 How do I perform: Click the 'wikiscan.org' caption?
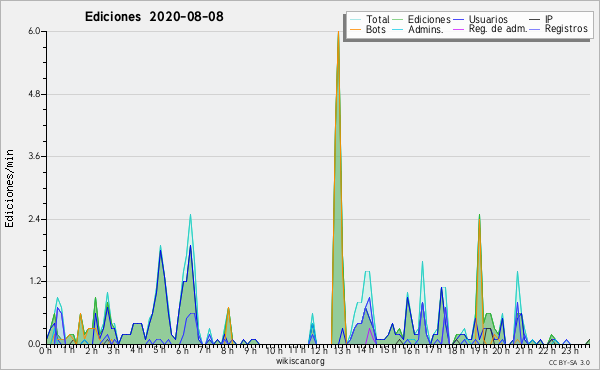[300, 361]
